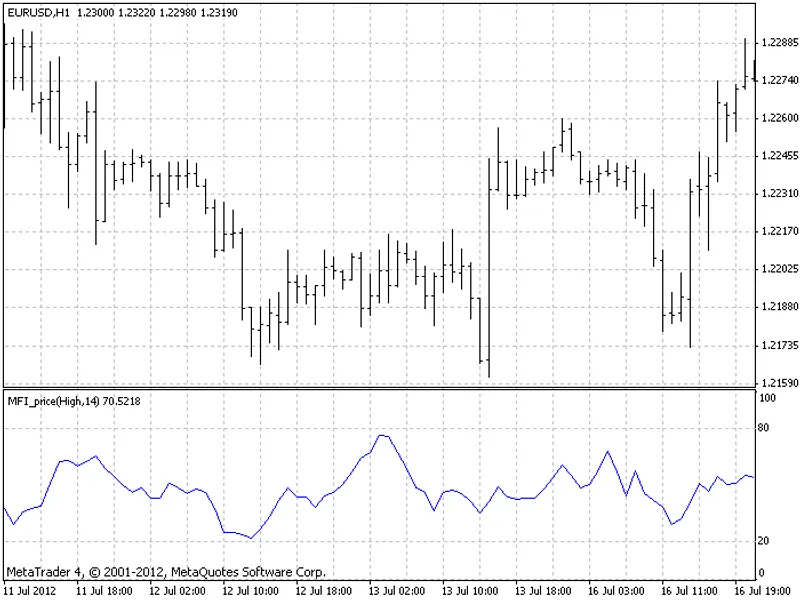This screenshot has width=800, height=600.
Task: Select the 16 Jul 11:00 time label
Action: 689,591
